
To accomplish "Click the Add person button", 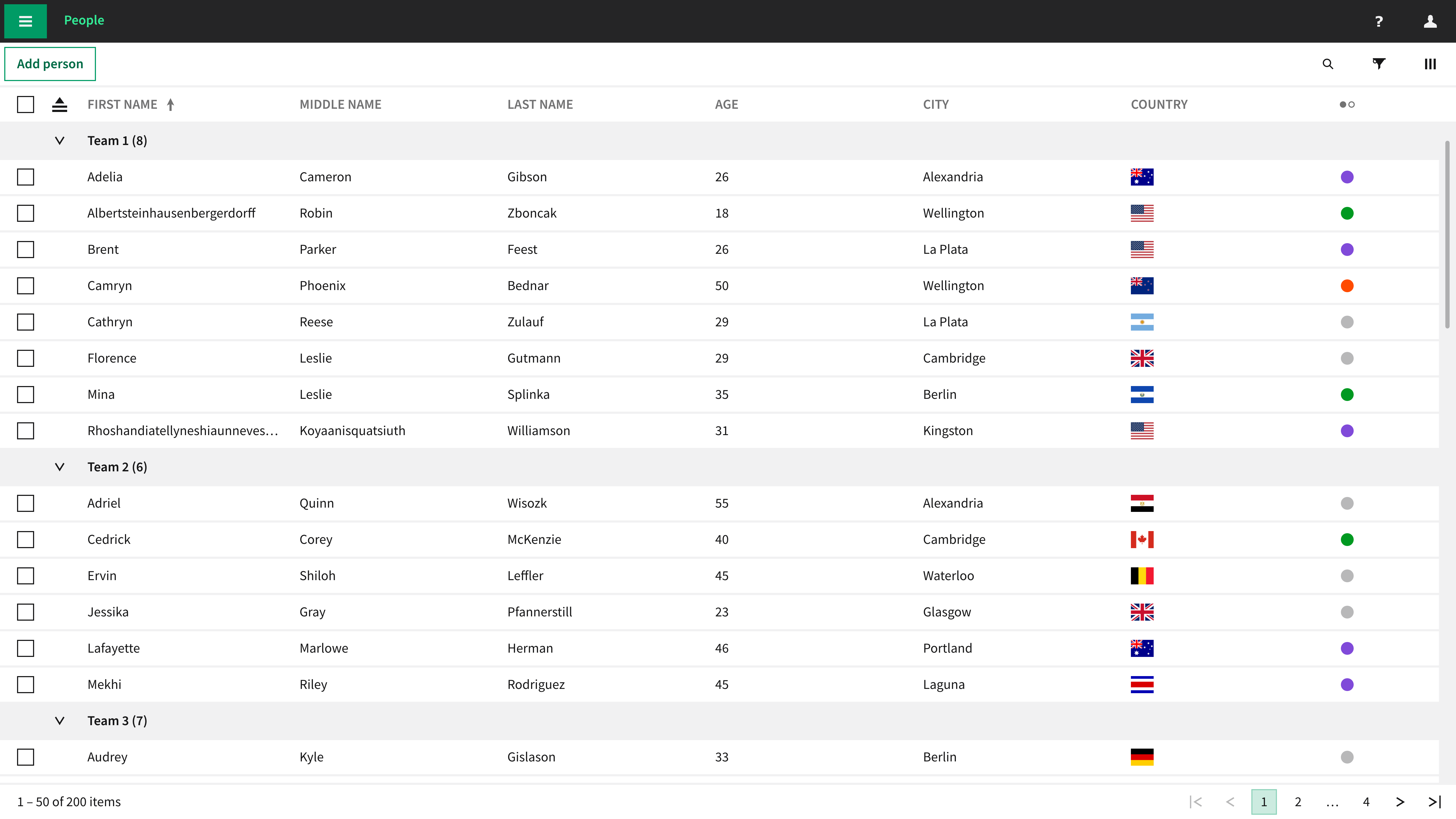I will [x=50, y=64].
